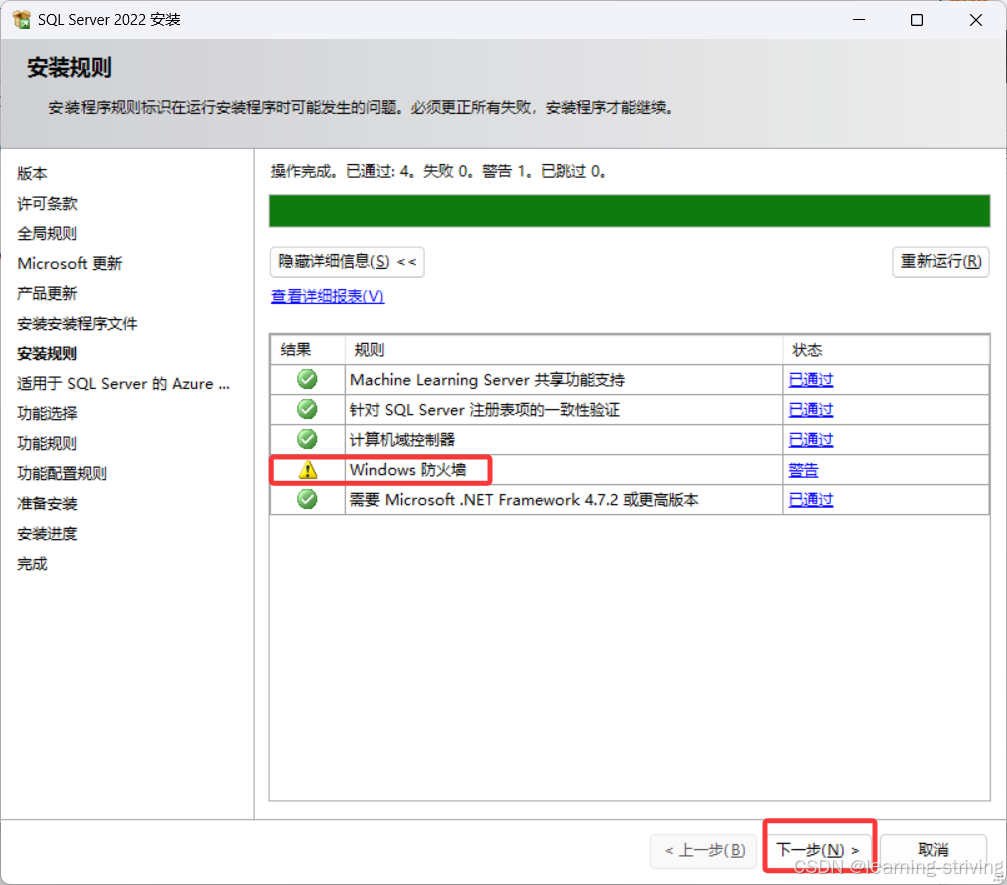Maximize the SQL Server 2022 安装 window
1007x885 pixels.
click(x=917, y=20)
